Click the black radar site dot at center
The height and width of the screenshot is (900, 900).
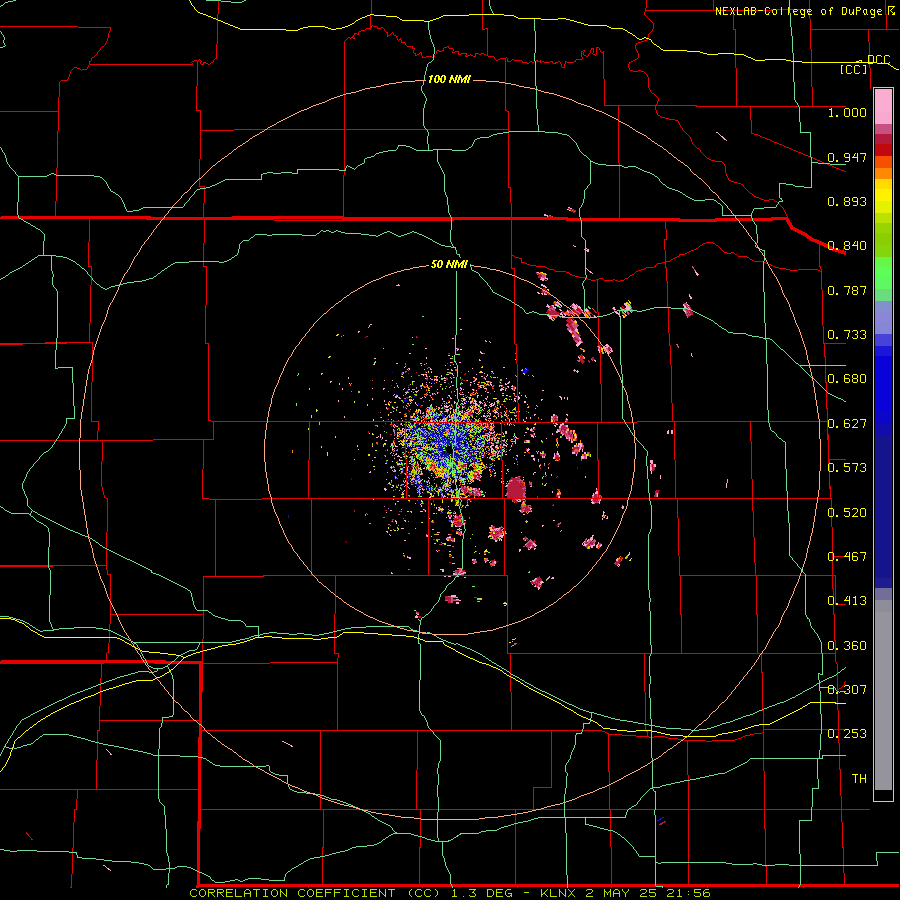[x=449, y=451]
